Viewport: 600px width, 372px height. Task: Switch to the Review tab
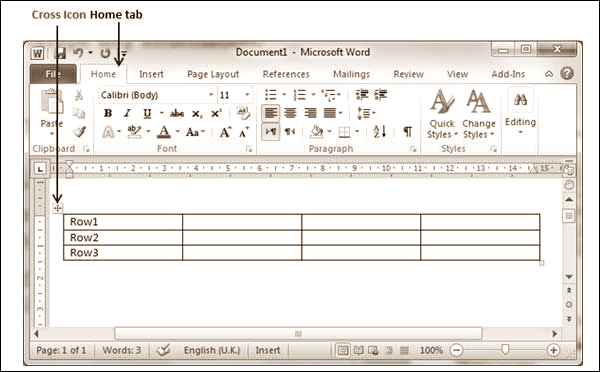[x=408, y=74]
